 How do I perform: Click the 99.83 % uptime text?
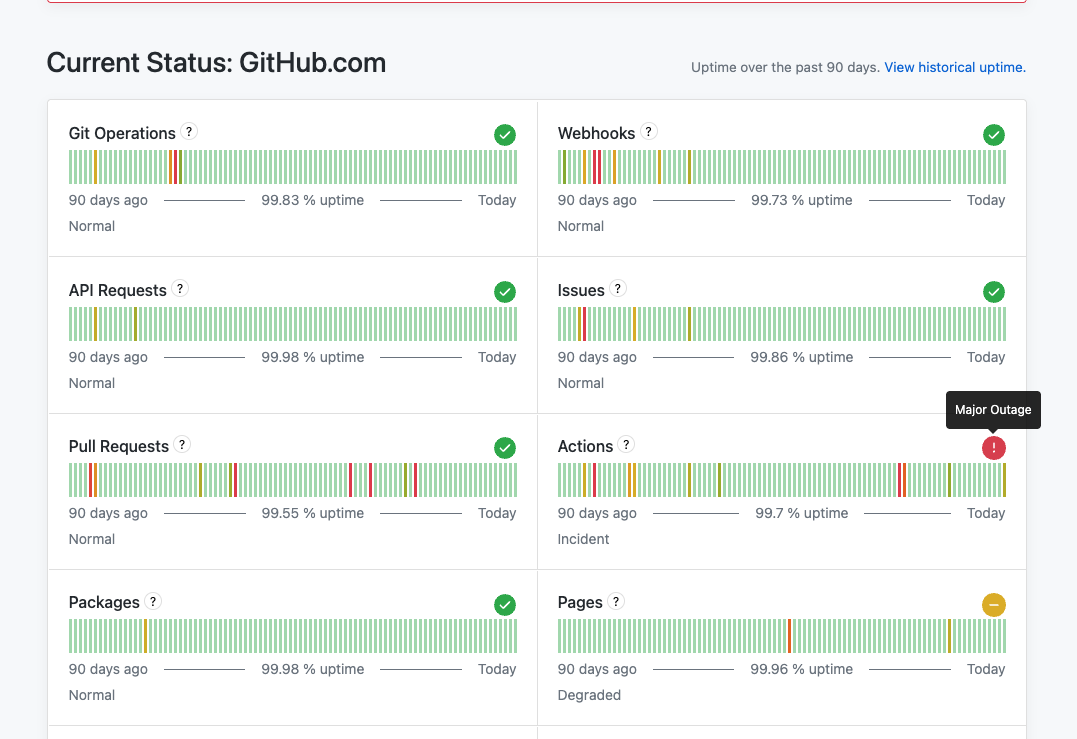(313, 201)
